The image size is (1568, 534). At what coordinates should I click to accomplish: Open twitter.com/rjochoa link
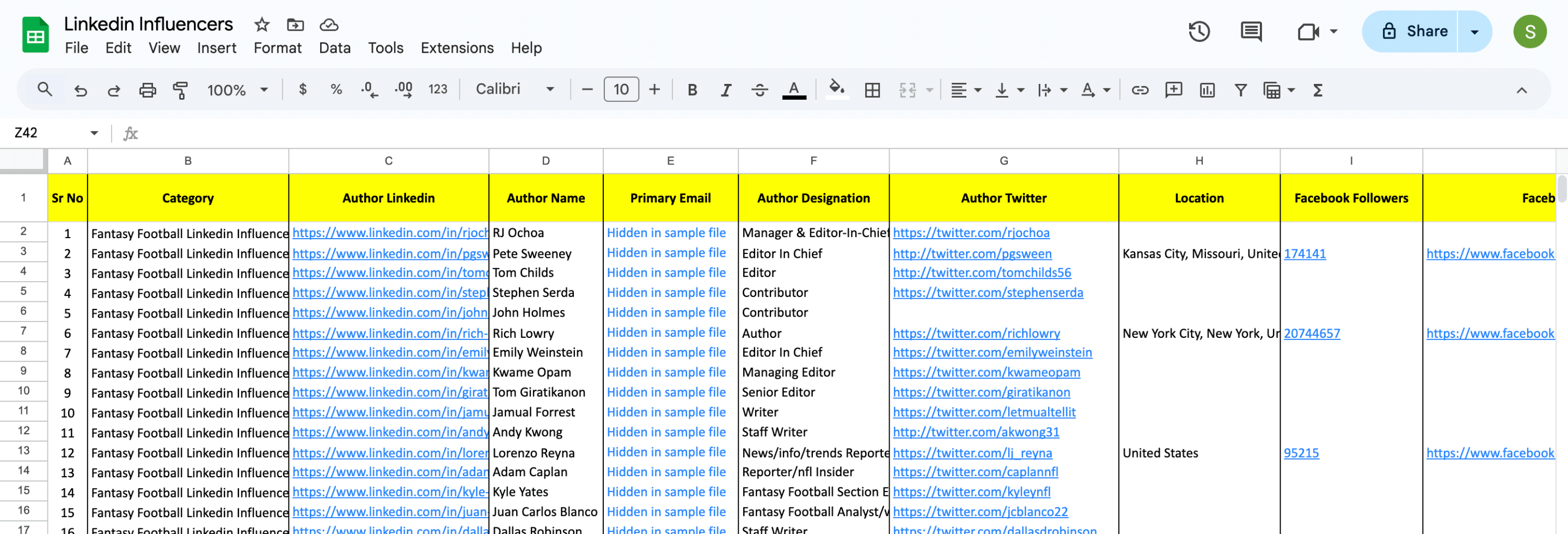click(971, 233)
